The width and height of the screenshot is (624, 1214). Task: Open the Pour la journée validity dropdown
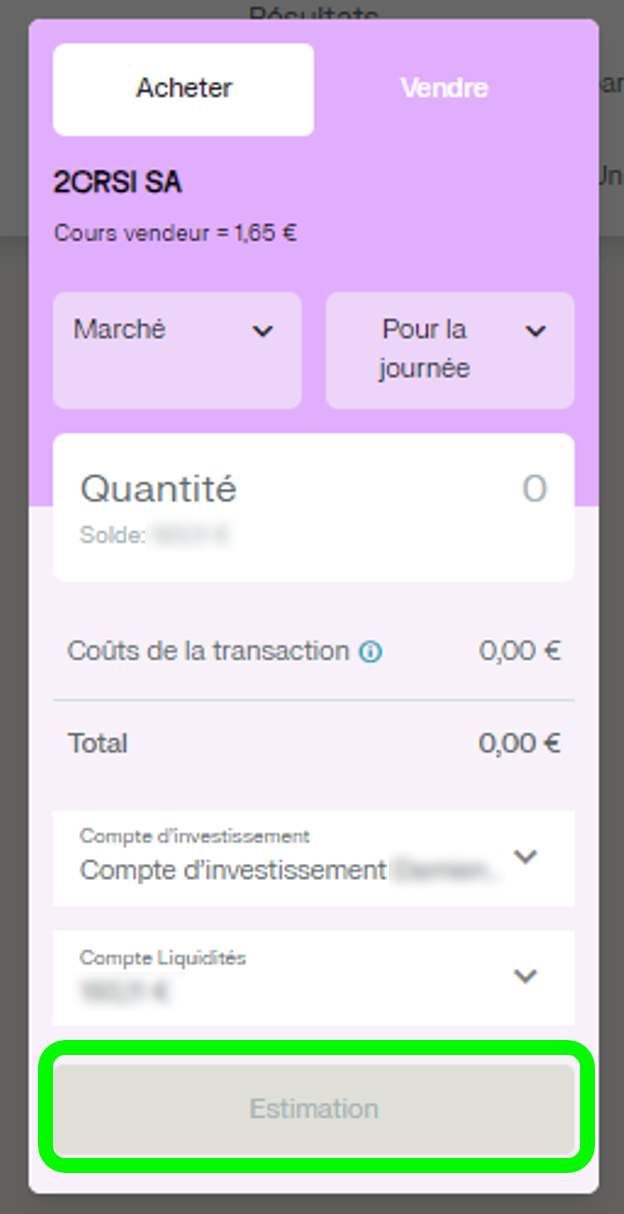(x=450, y=350)
